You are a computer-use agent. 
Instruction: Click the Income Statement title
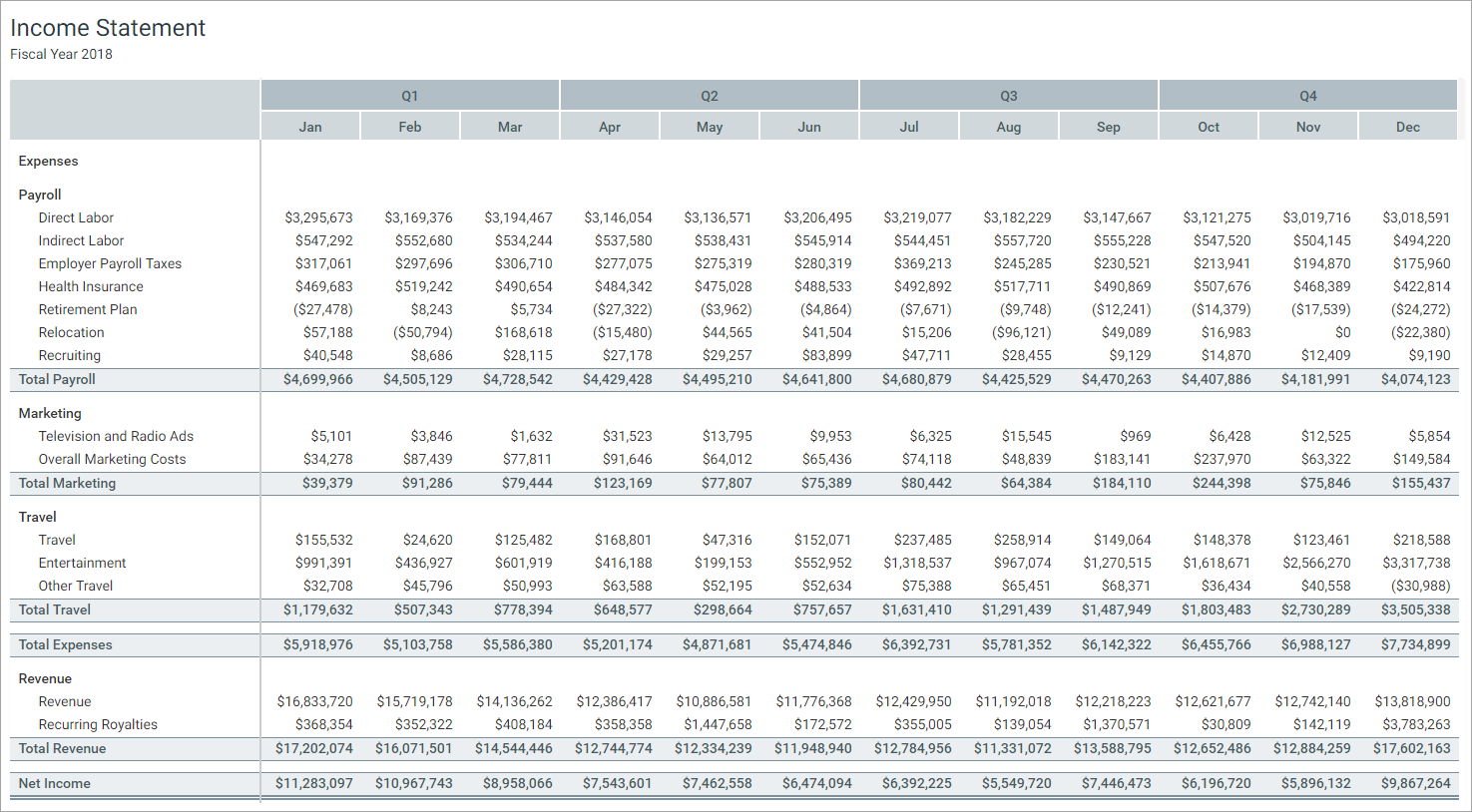point(108,28)
